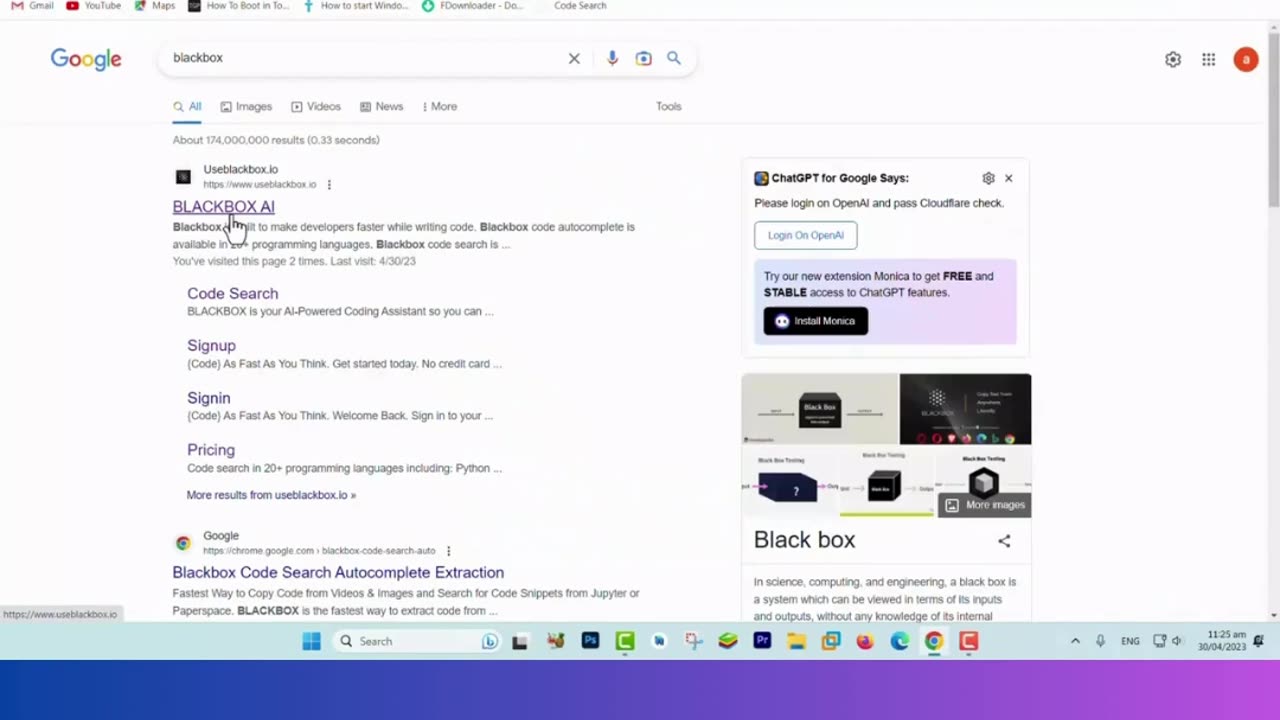Open the How to start Windo... bookmark
1280x720 pixels.
coord(356,6)
